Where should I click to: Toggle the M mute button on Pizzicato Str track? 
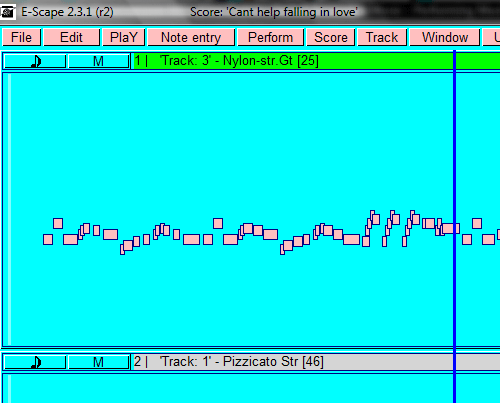coord(99,362)
